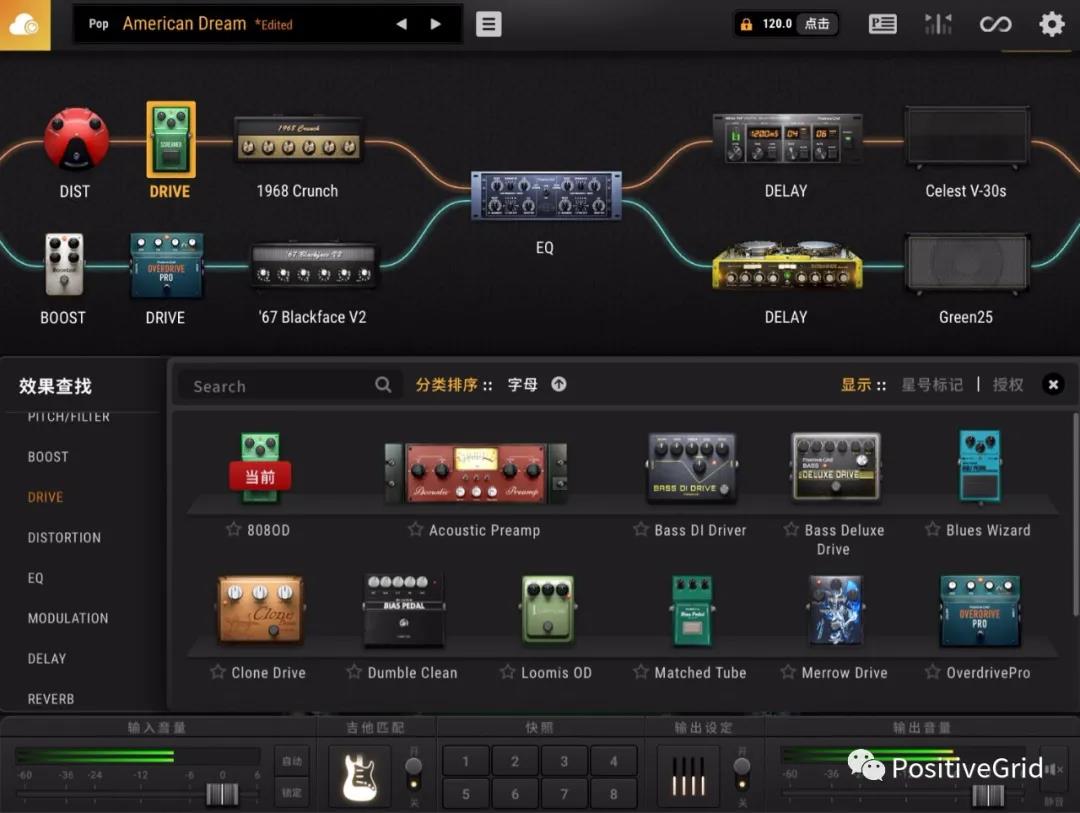Select the Overdrive Pro pedal in signal chain

point(166,265)
